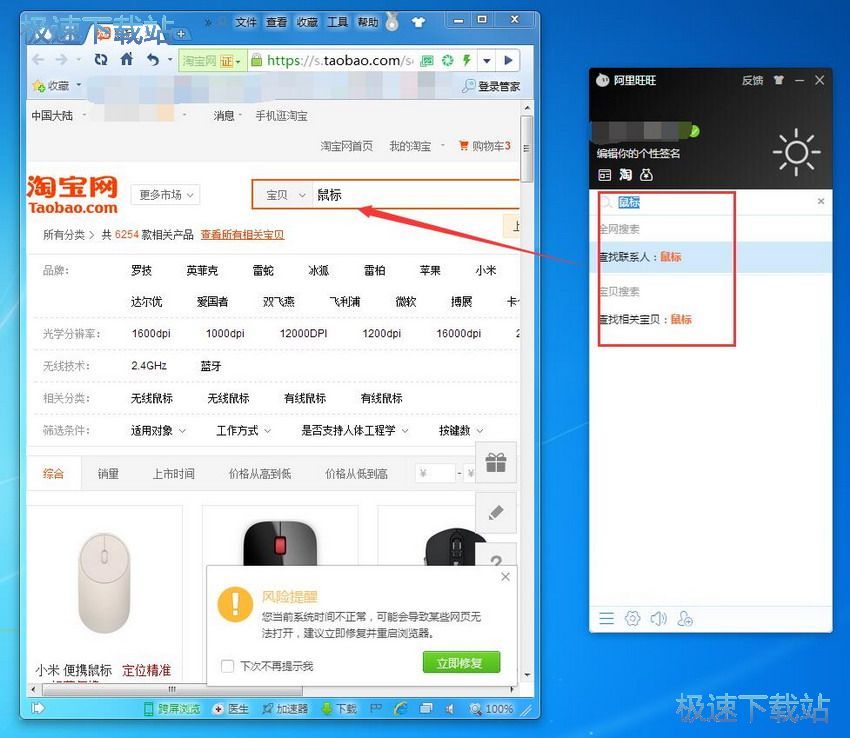The height and width of the screenshot is (738, 850).
Task: Select the 上市时间 sort tab
Action: pyautogui.click(x=173, y=473)
